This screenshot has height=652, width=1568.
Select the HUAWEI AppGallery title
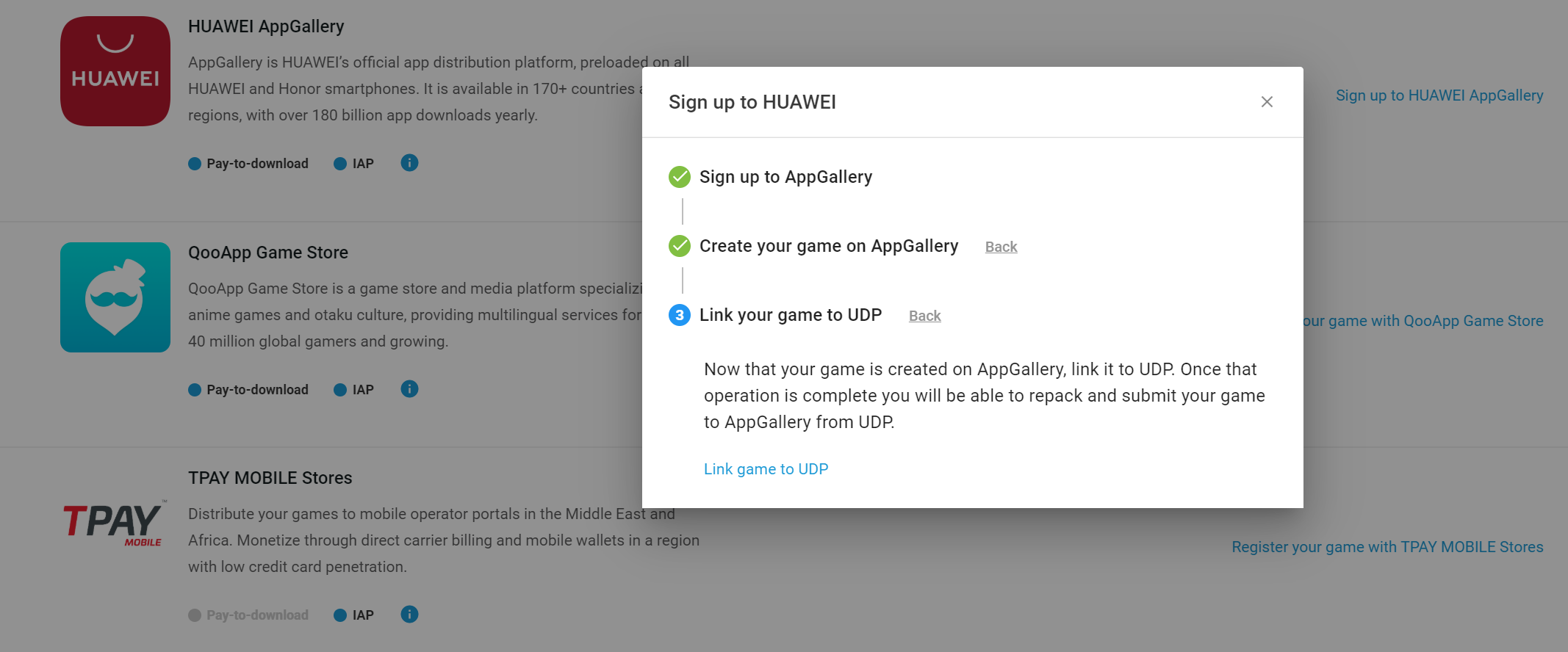266,26
